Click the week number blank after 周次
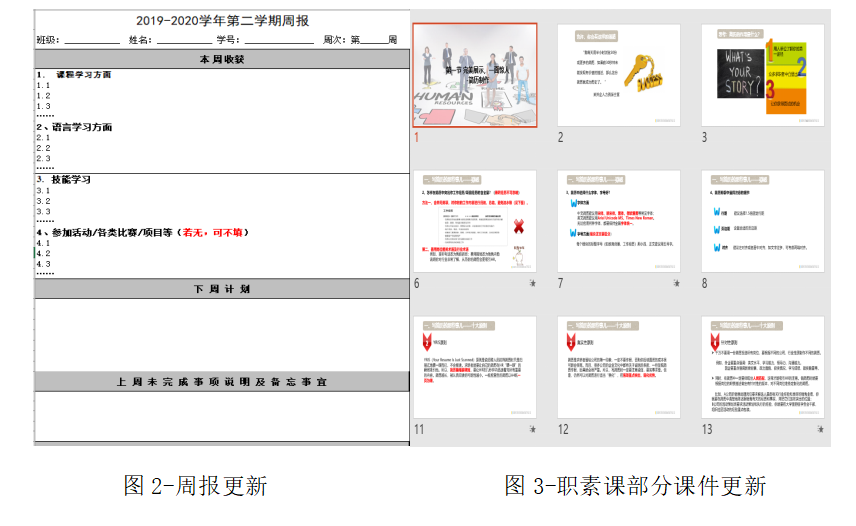The width and height of the screenshot is (856, 526). pyautogui.click(x=374, y=40)
